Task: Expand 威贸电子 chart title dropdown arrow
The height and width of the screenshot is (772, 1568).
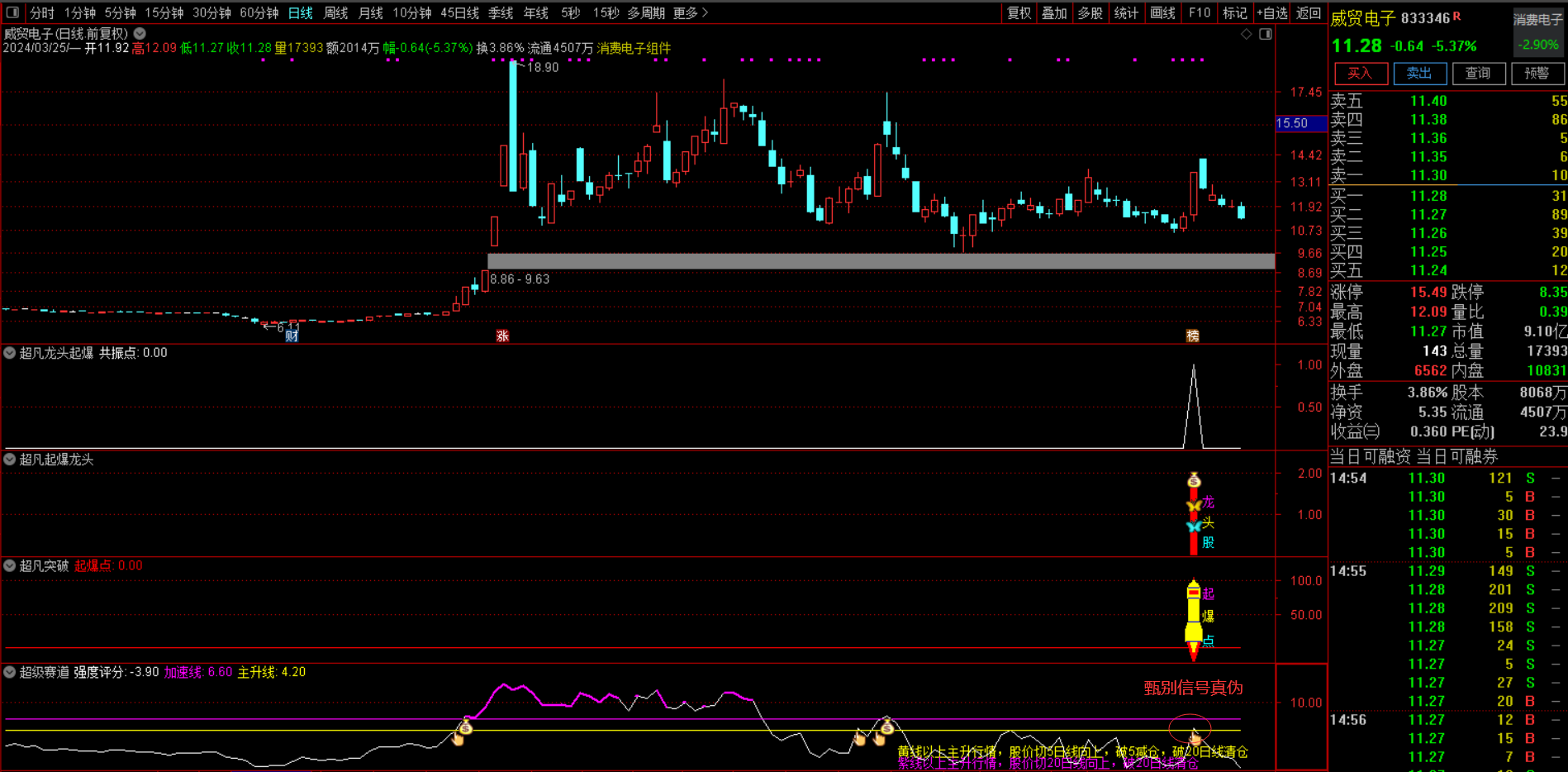Action: pyautogui.click(x=140, y=34)
